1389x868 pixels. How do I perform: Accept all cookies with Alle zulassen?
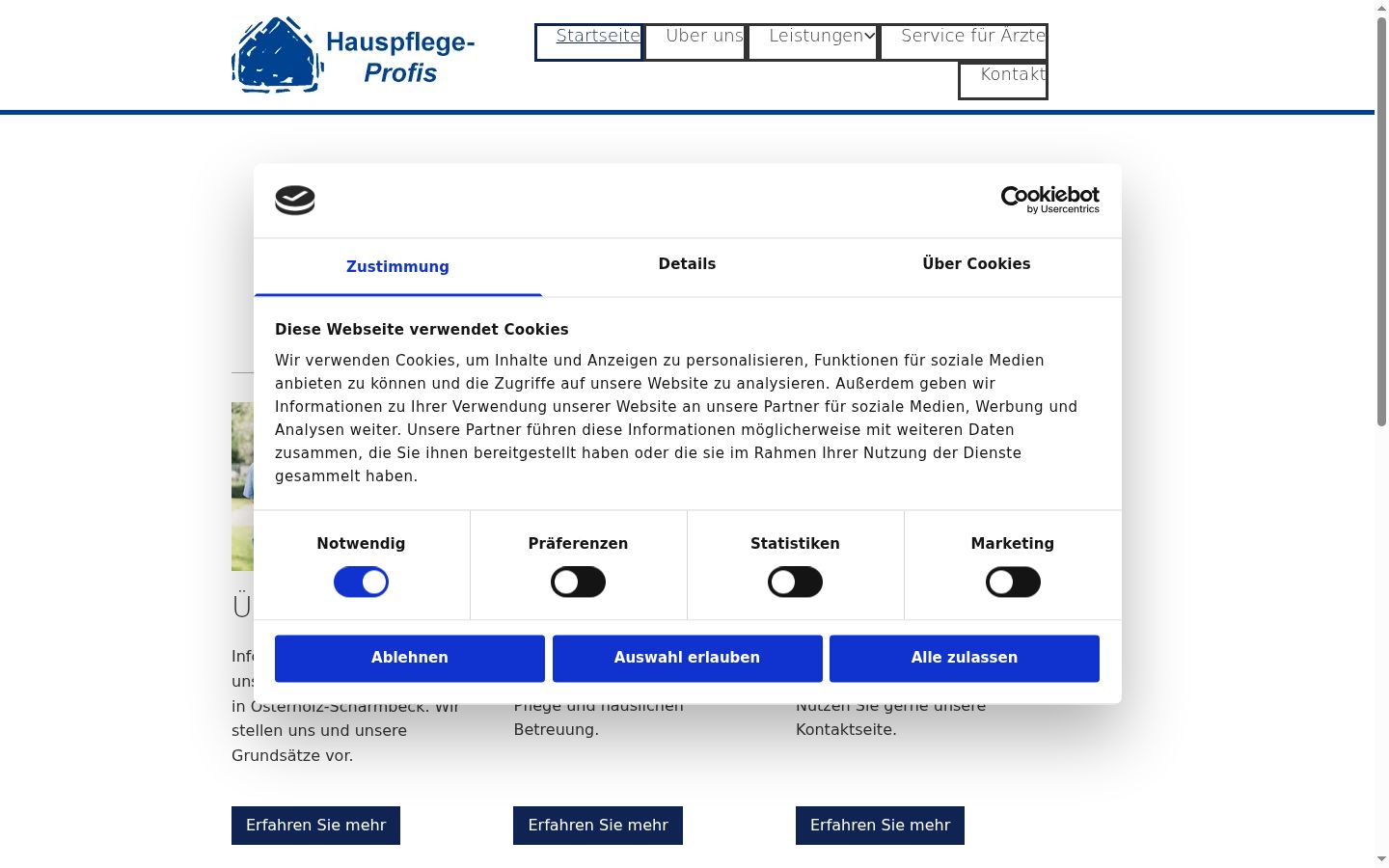tap(965, 659)
